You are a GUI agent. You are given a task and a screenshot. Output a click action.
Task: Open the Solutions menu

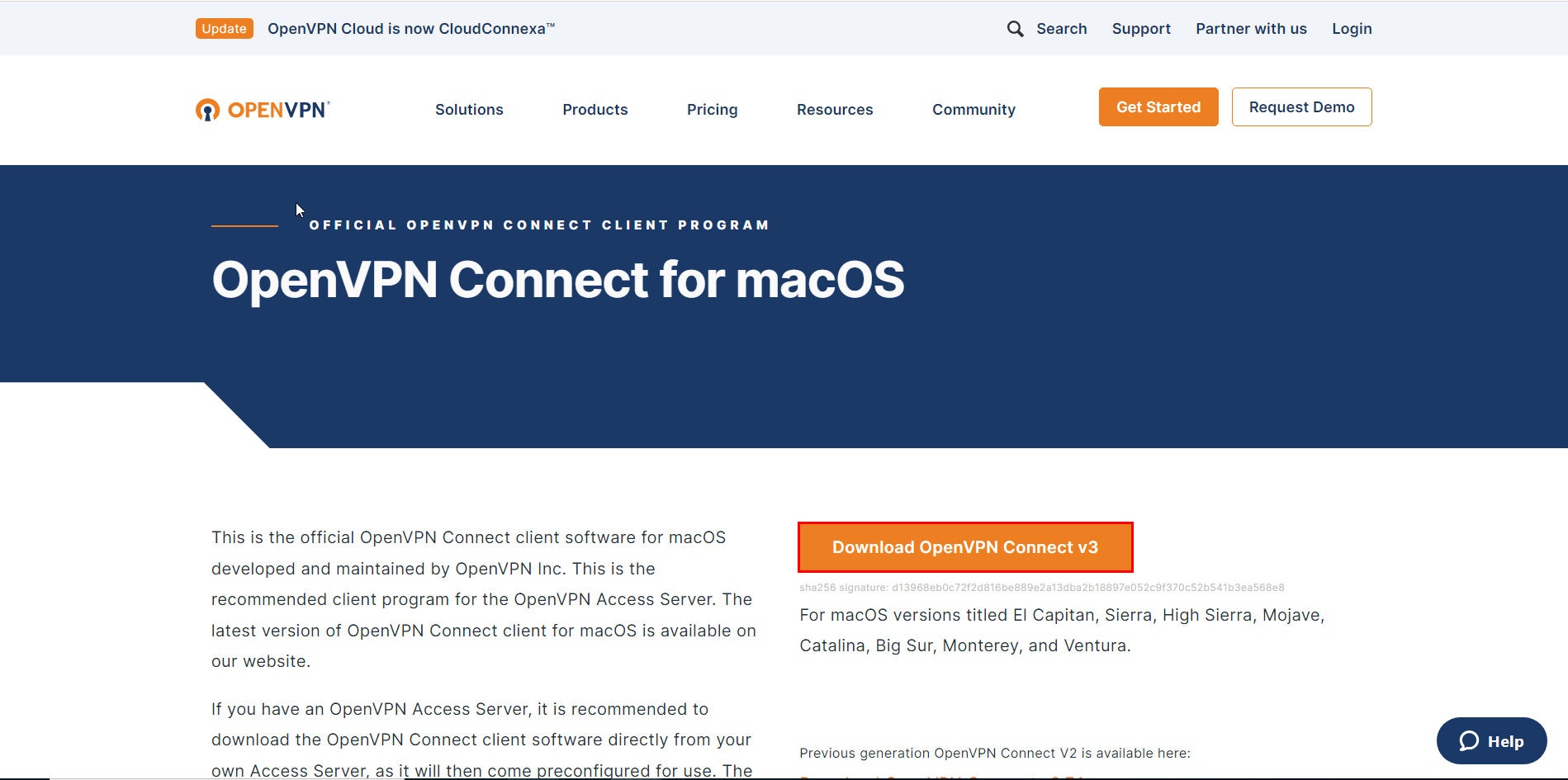[469, 110]
